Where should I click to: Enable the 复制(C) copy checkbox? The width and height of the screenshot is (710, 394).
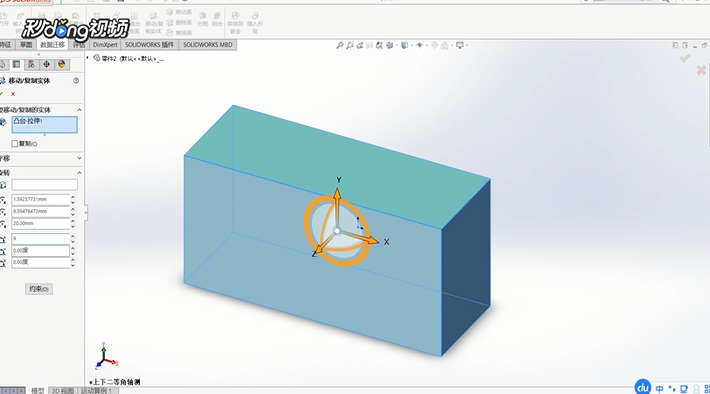click(14, 144)
